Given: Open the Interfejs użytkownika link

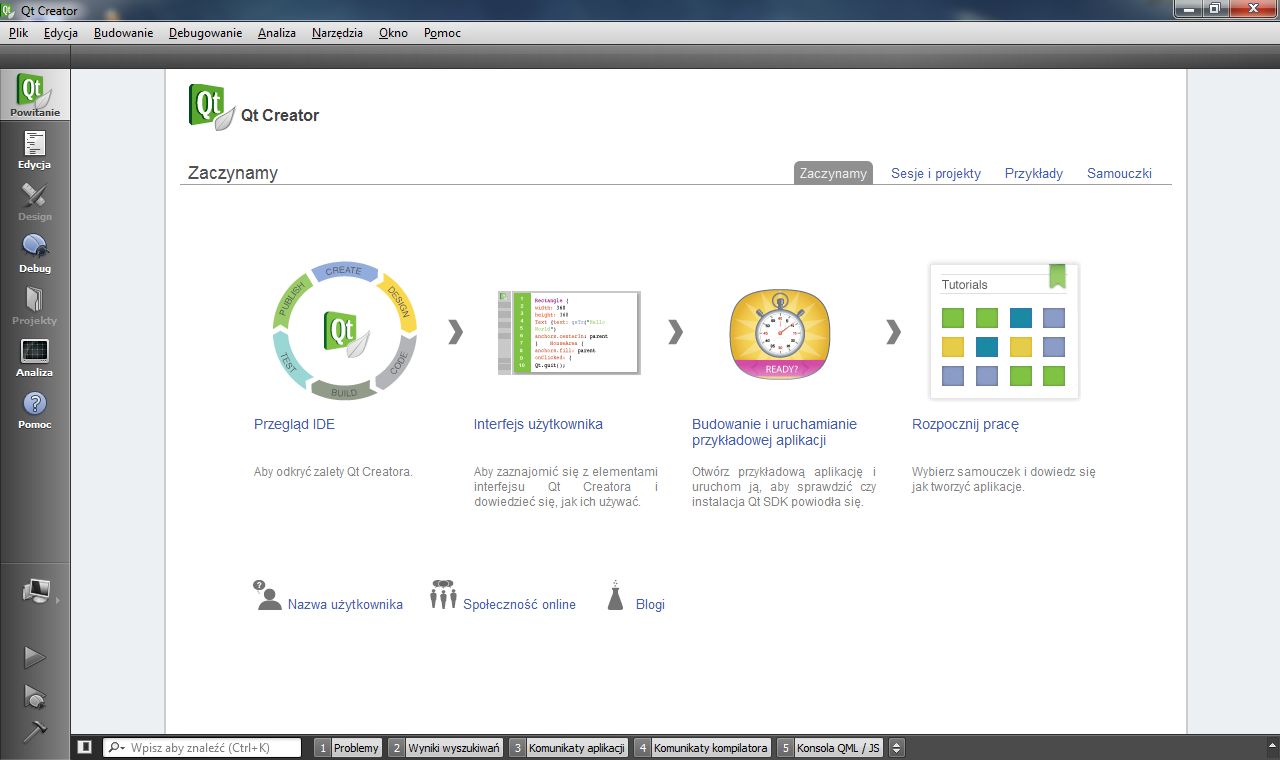Looking at the screenshot, I should [x=538, y=424].
